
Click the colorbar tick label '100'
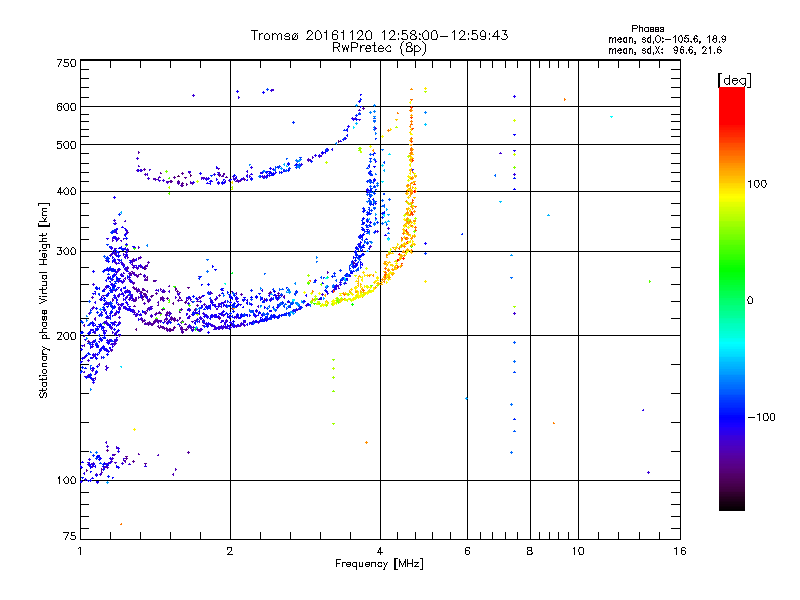coord(757,184)
